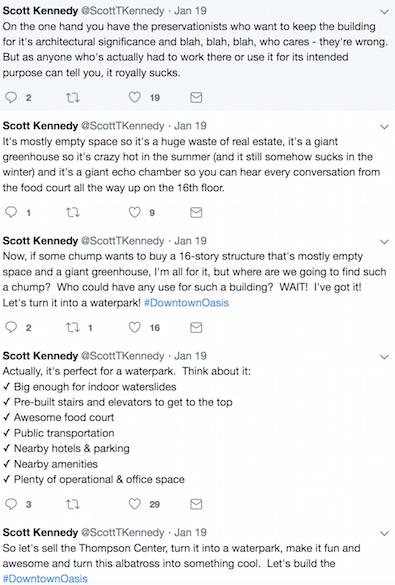395x585 pixels.
Task: Like the 'echo chamber' tweet with 9 likes
Action: [135, 212]
